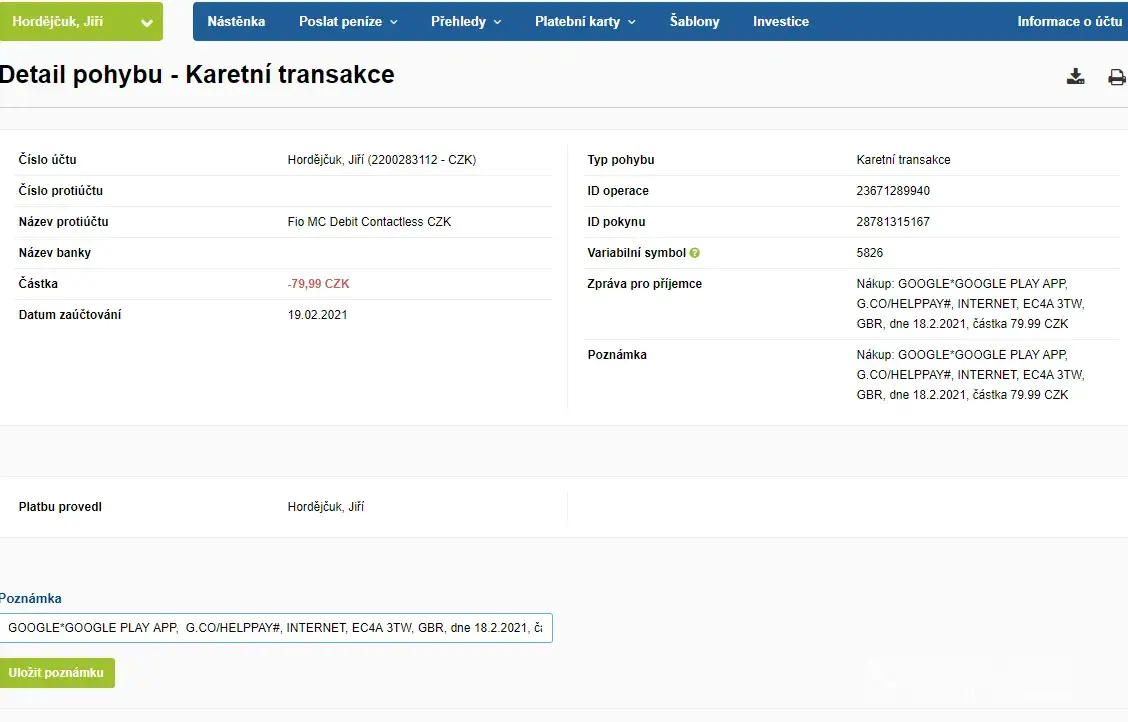This screenshot has width=1128, height=722.
Task: Open Platební karty dropdown
Action: click(585, 21)
